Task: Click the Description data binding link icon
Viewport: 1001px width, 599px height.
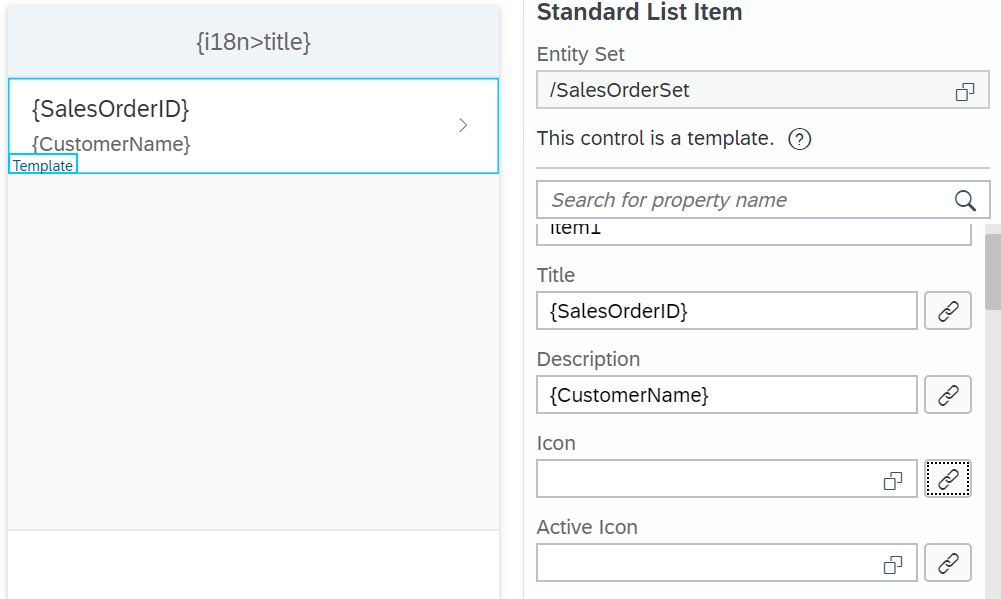Action: [x=948, y=395]
